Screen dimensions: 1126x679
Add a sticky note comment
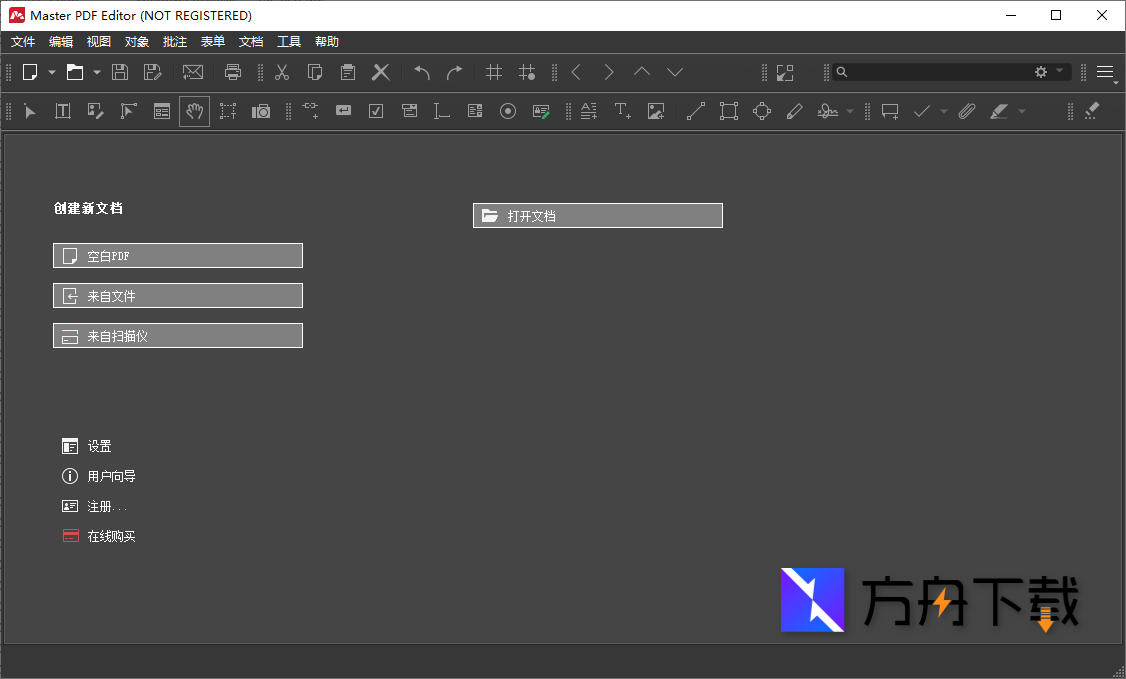tap(889, 111)
